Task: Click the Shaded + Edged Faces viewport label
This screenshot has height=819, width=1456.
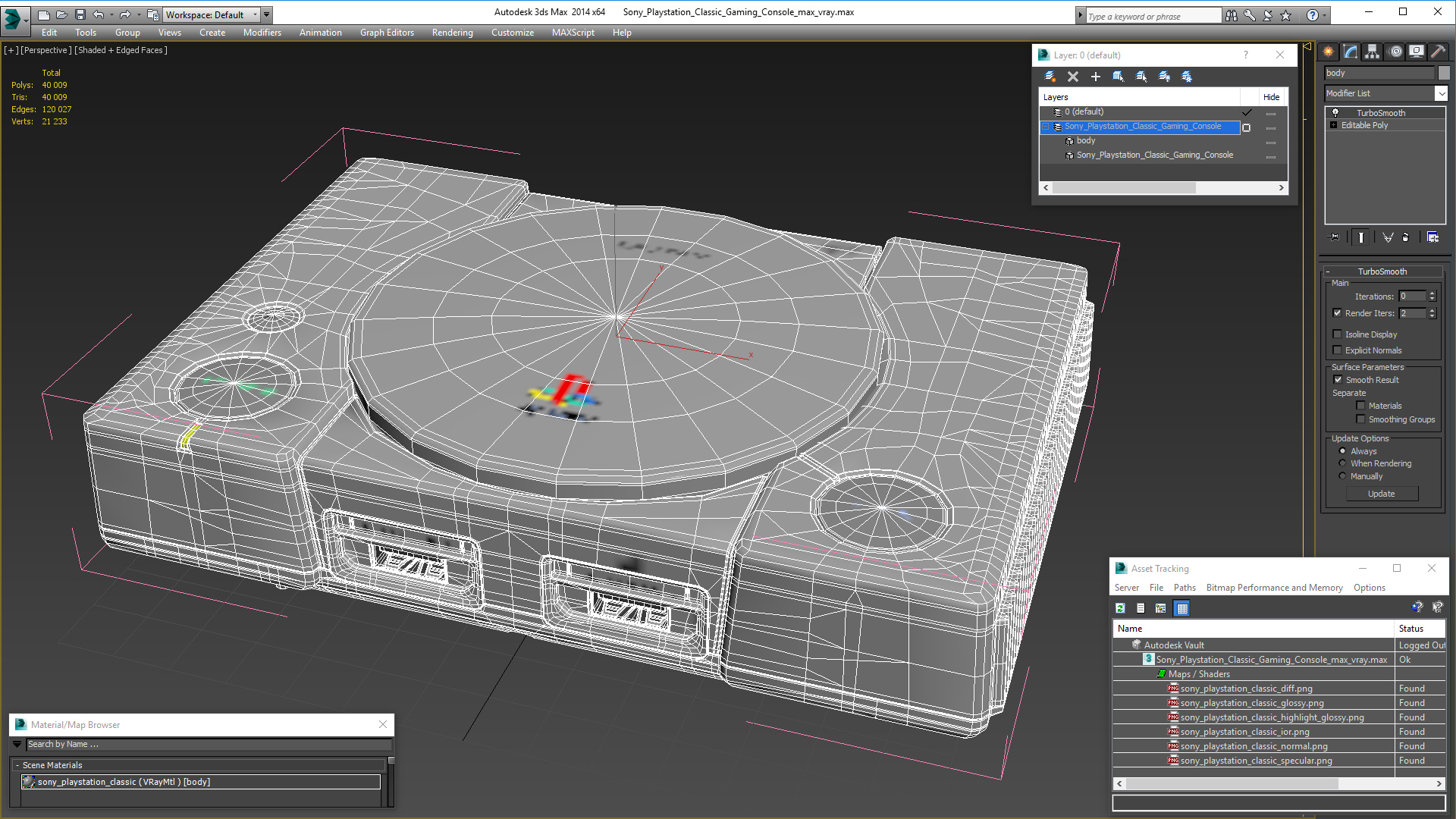Action: click(121, 50)
